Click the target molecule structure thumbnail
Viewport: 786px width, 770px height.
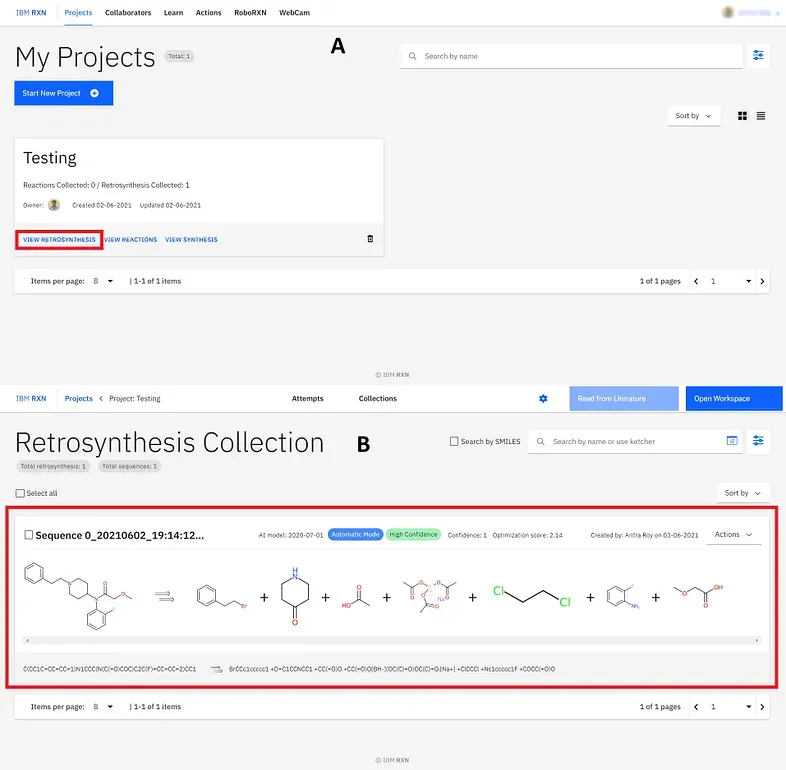click(78, 596)
